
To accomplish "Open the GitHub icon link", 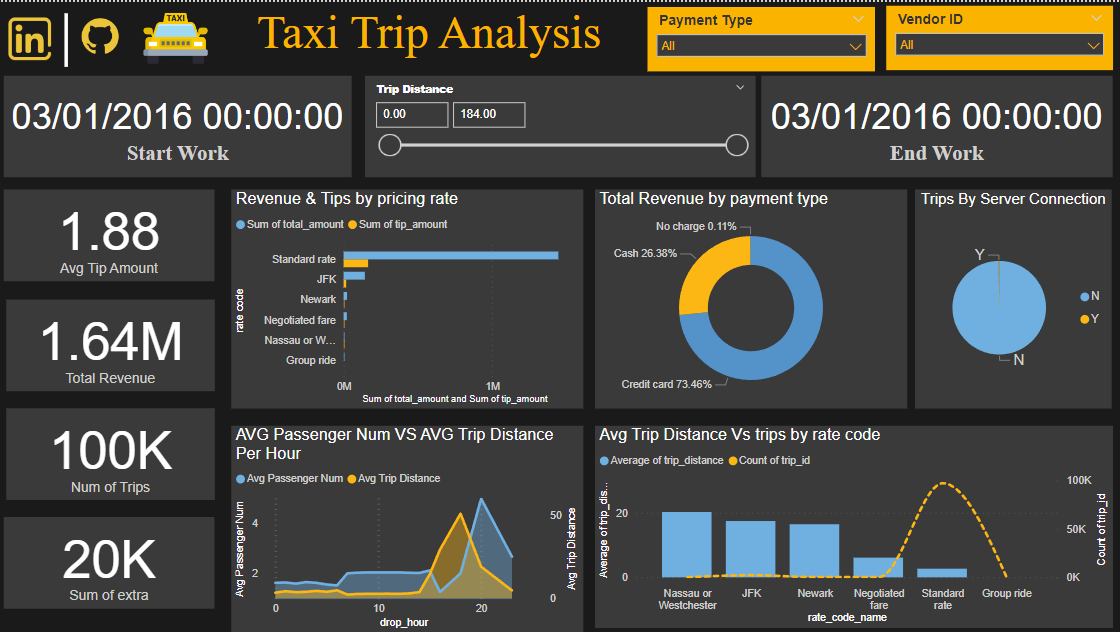I will (100, 38).
